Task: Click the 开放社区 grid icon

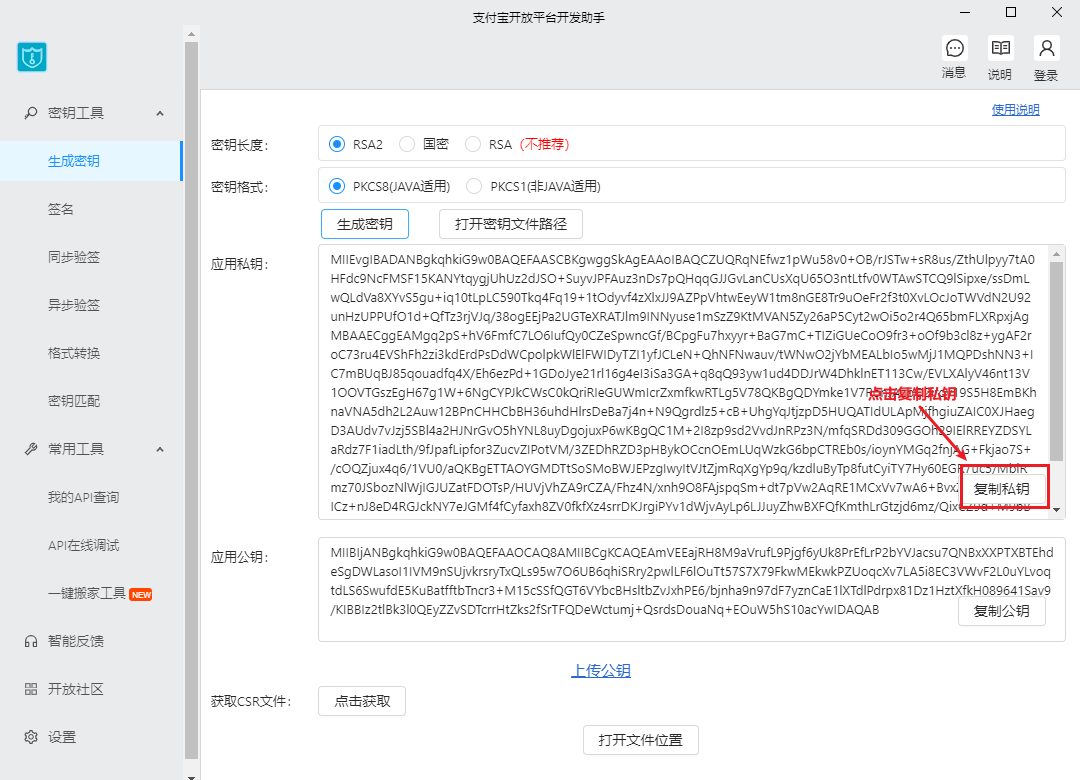Action: point(31,689)
